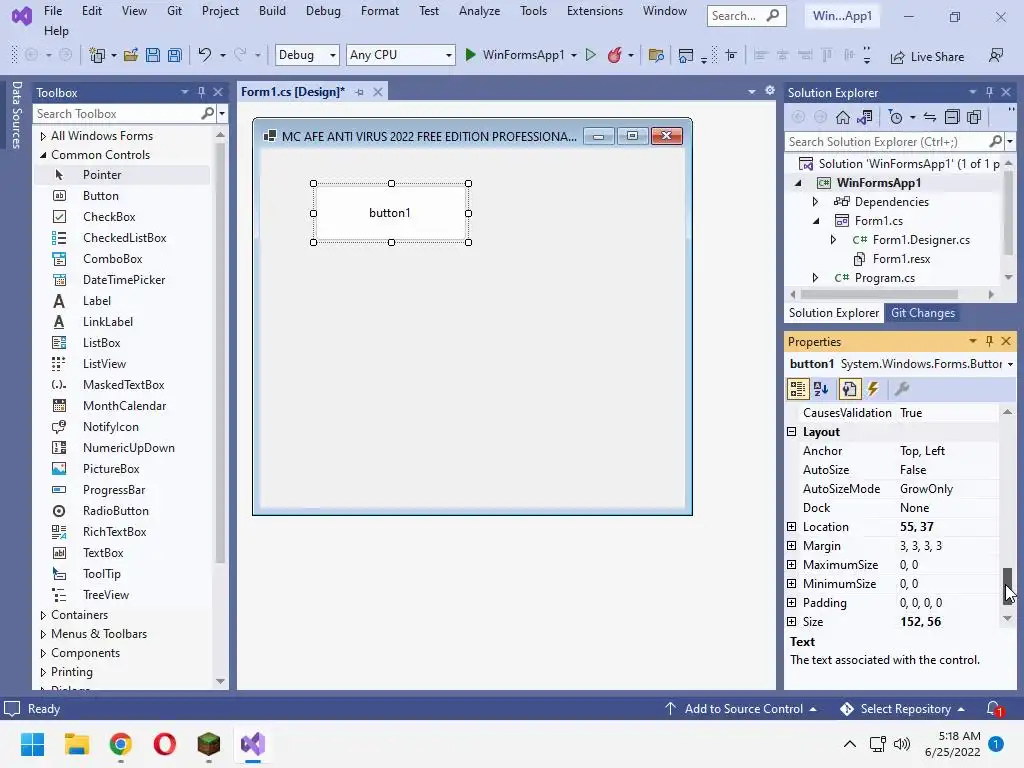Click the Undo arrow icon
The width and height of the screenshot is (1024, 768).
coord(205,55)
